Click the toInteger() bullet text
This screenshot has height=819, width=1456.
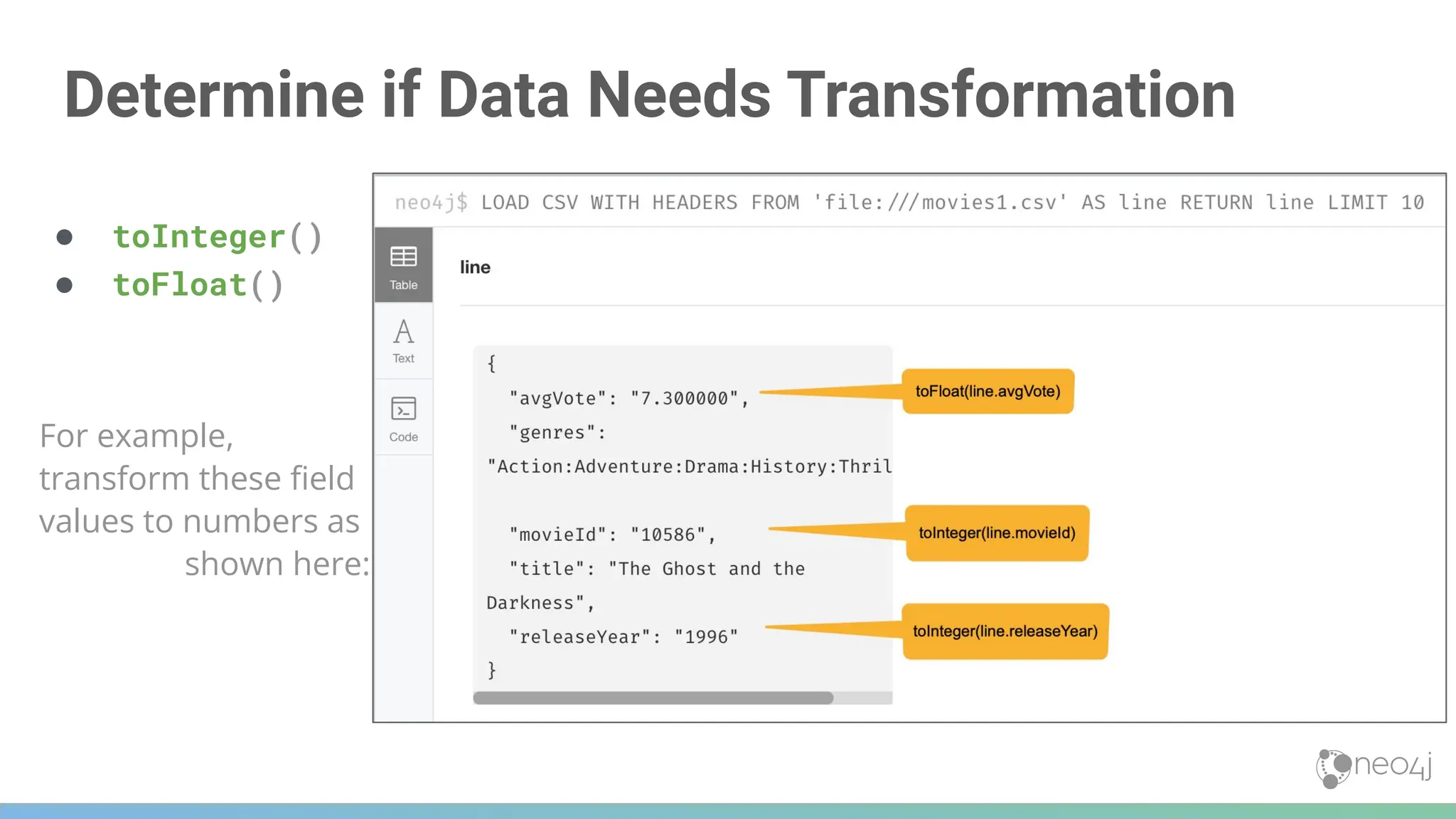(218, 237)
